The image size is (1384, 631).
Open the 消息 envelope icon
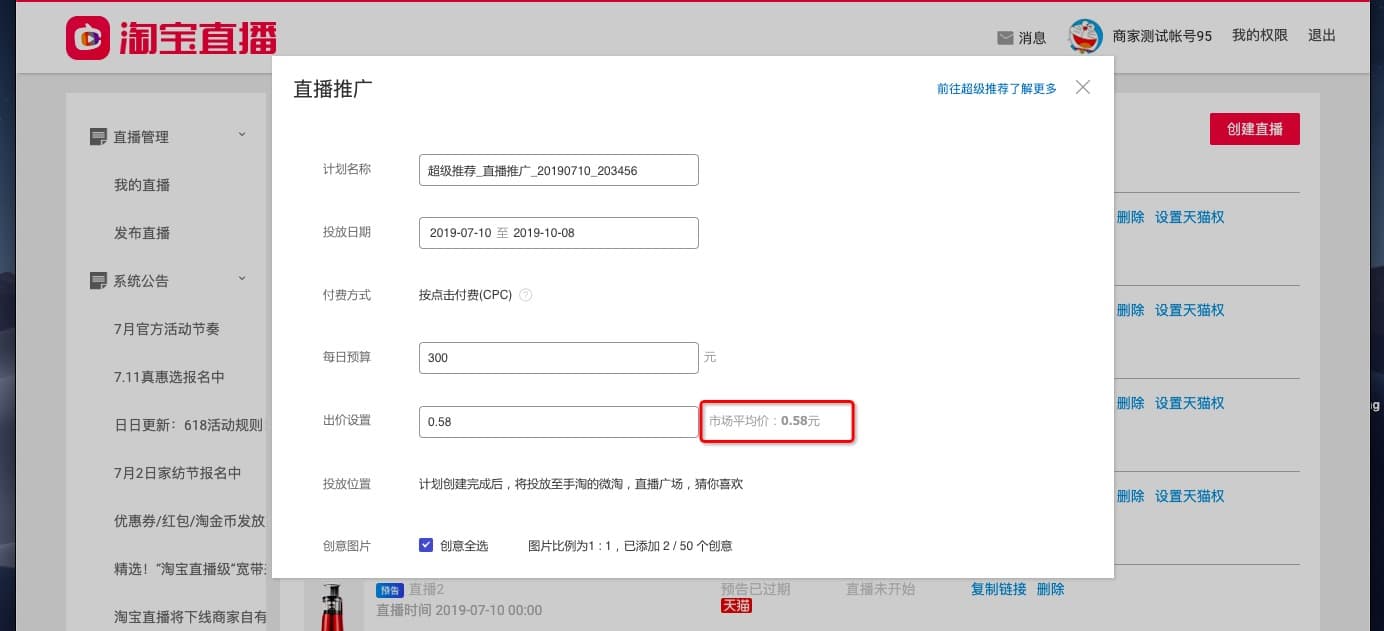click(1004, 37)
